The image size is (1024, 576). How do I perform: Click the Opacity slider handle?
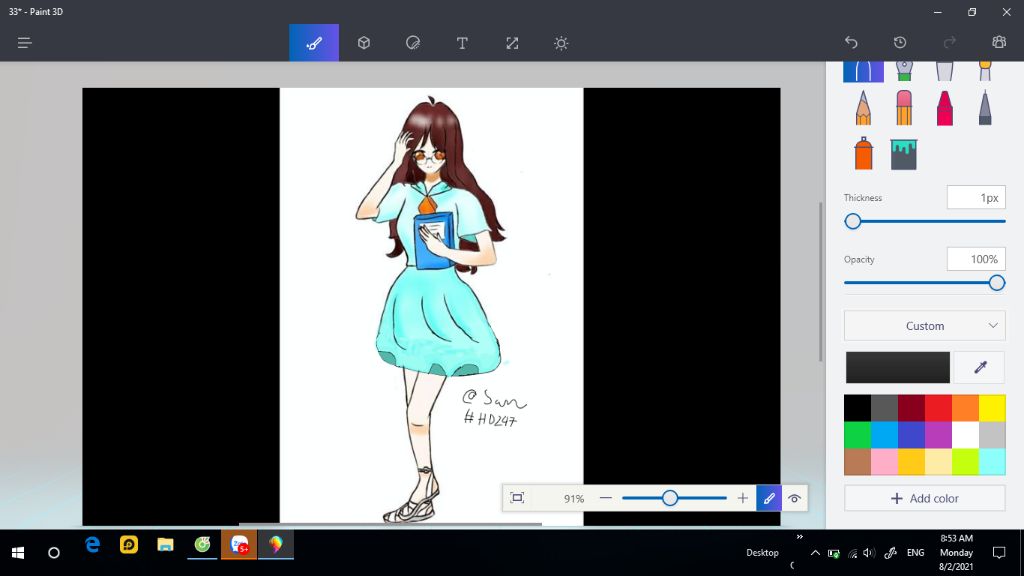(x=997, y=283)
